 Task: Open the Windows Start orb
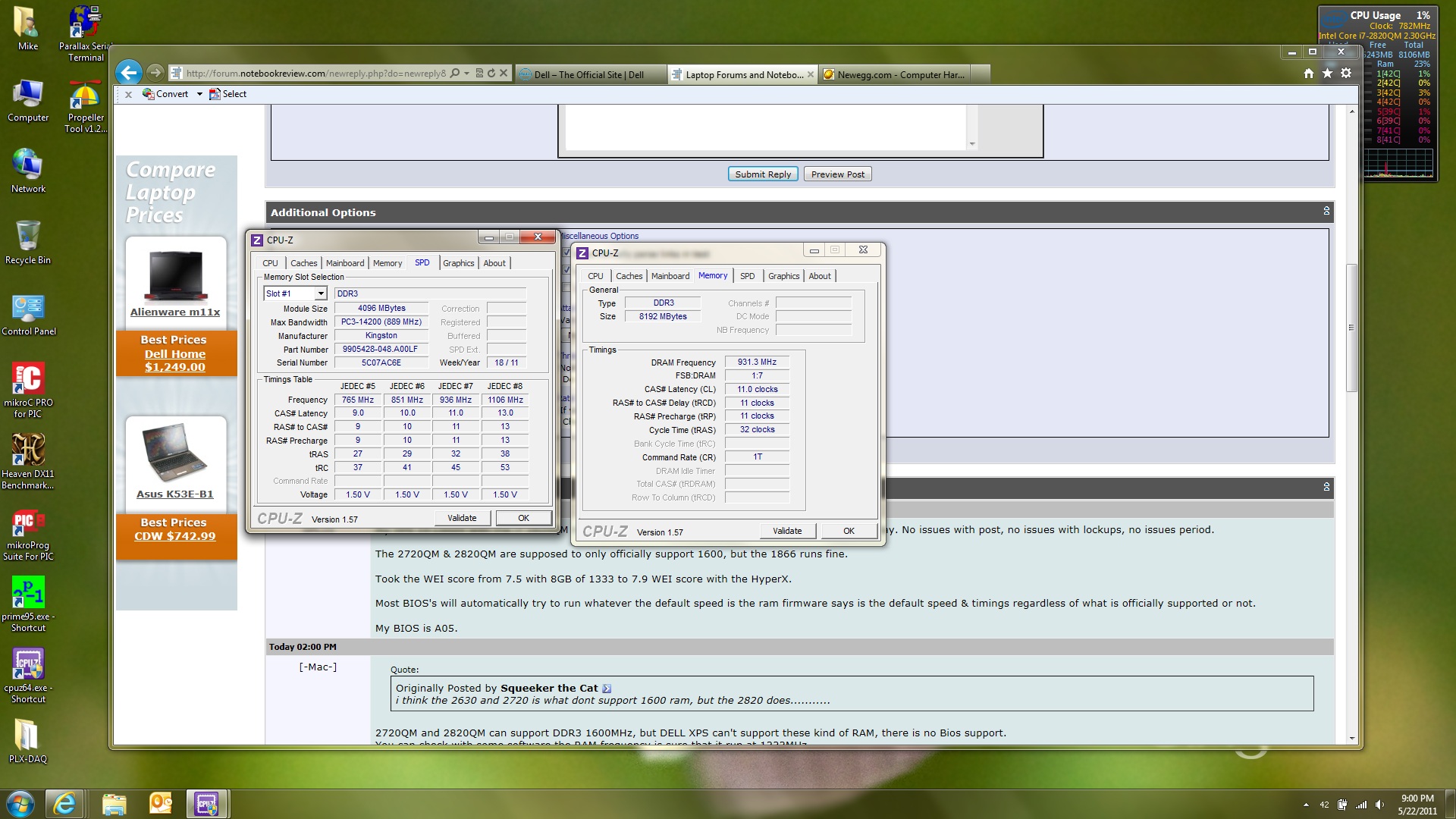(x=20, y=804)
